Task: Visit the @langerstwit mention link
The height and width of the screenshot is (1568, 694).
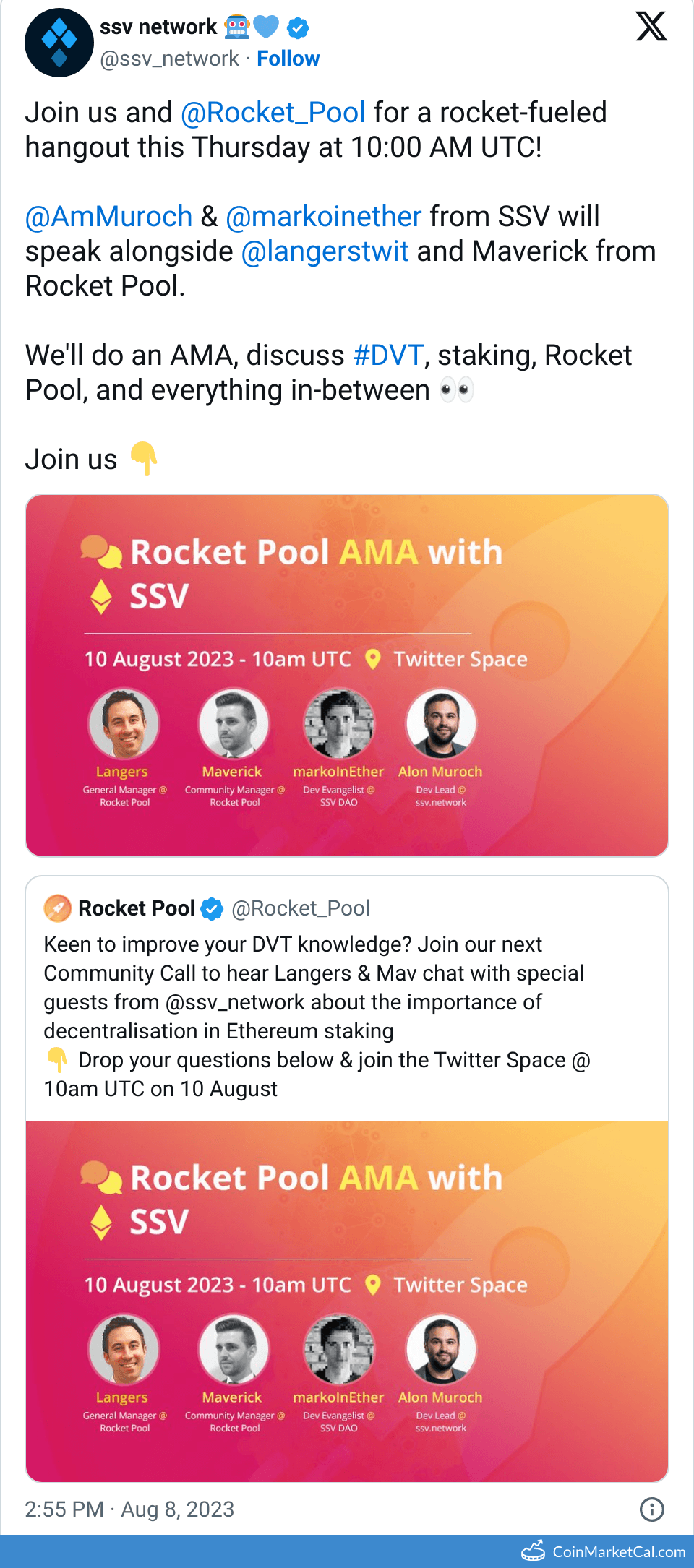Action: [325, 251]
